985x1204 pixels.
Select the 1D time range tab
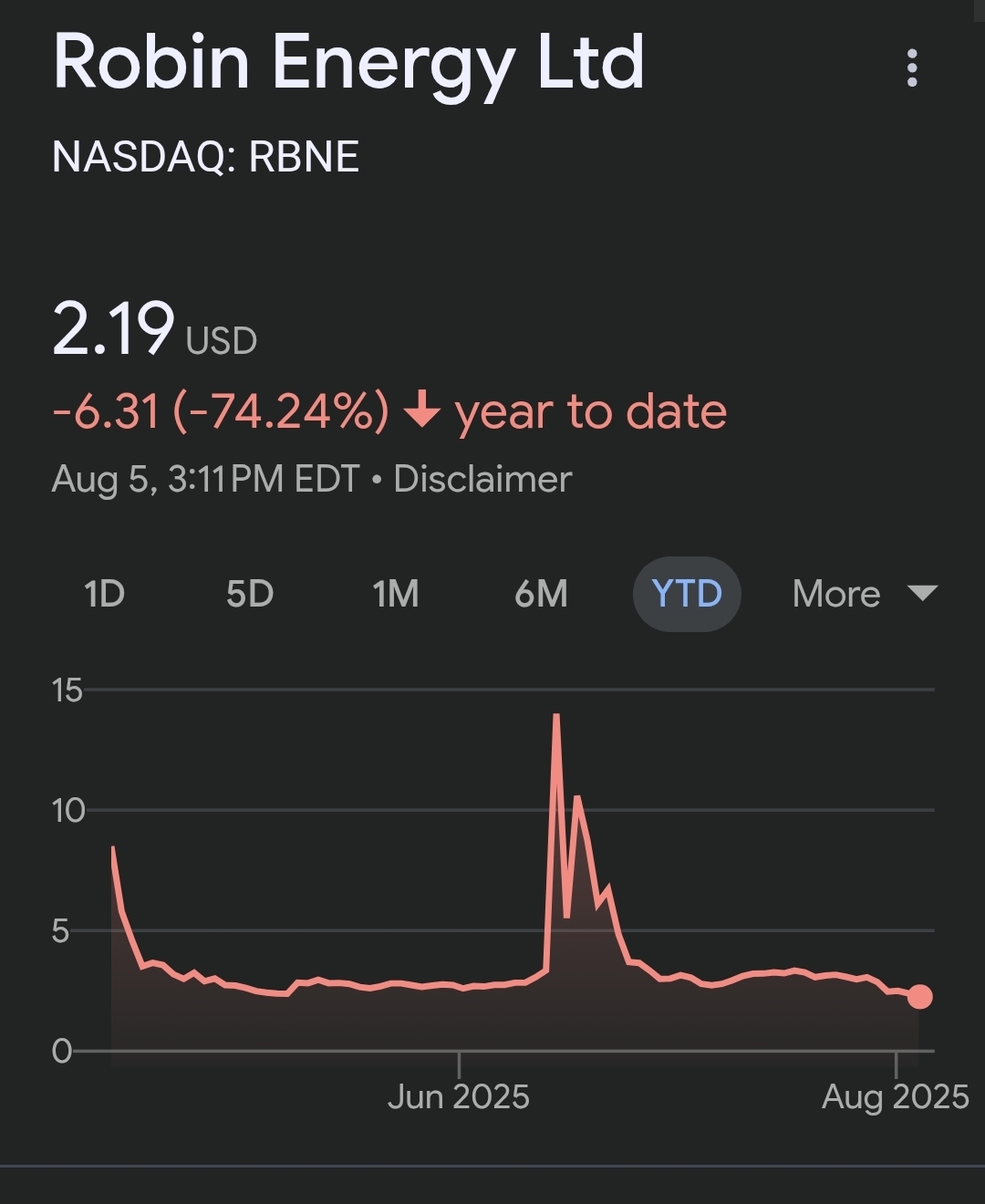(104, 594)
